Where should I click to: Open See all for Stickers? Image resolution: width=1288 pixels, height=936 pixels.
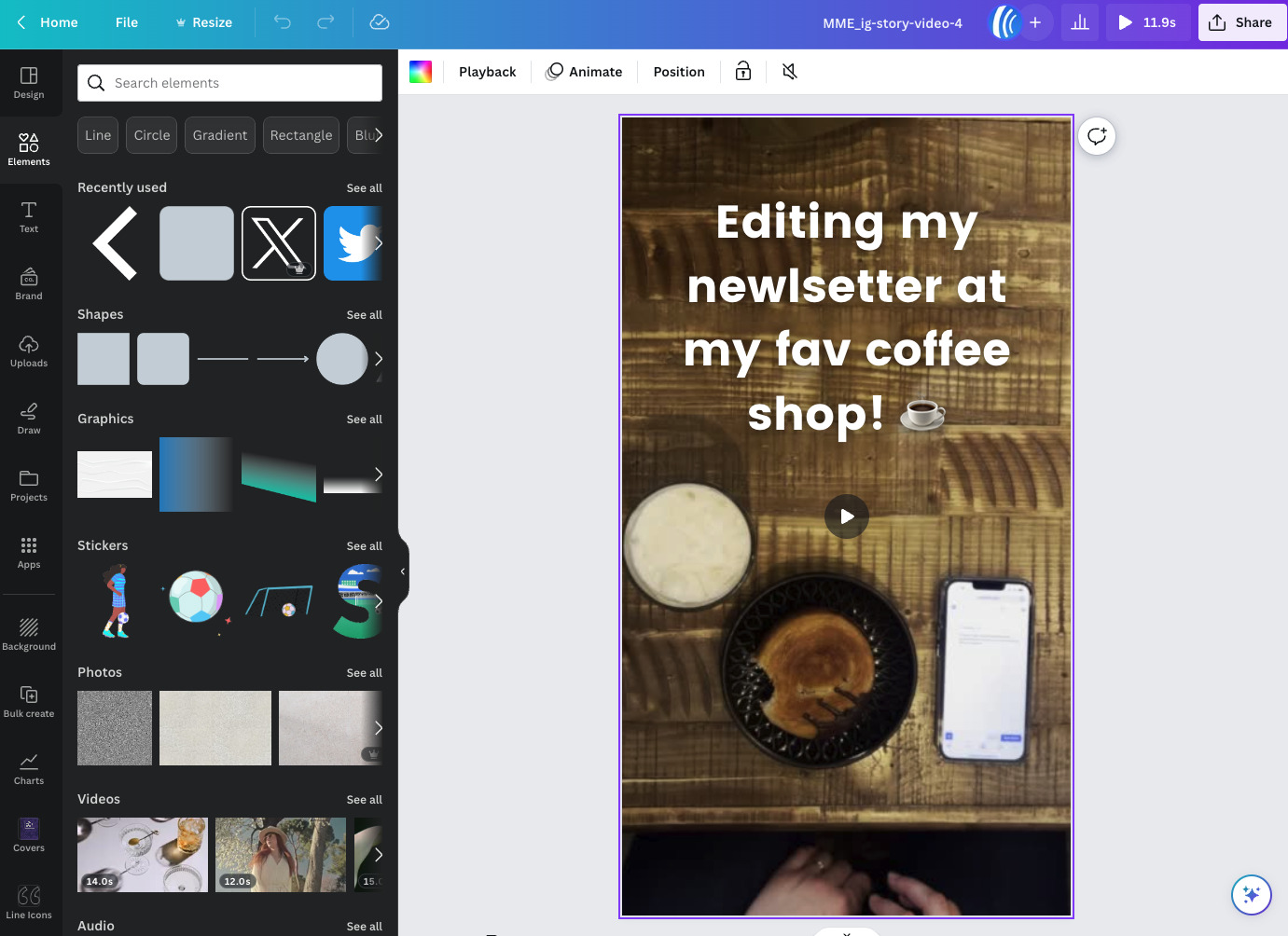pyautogui.click(x=364, y=545)
